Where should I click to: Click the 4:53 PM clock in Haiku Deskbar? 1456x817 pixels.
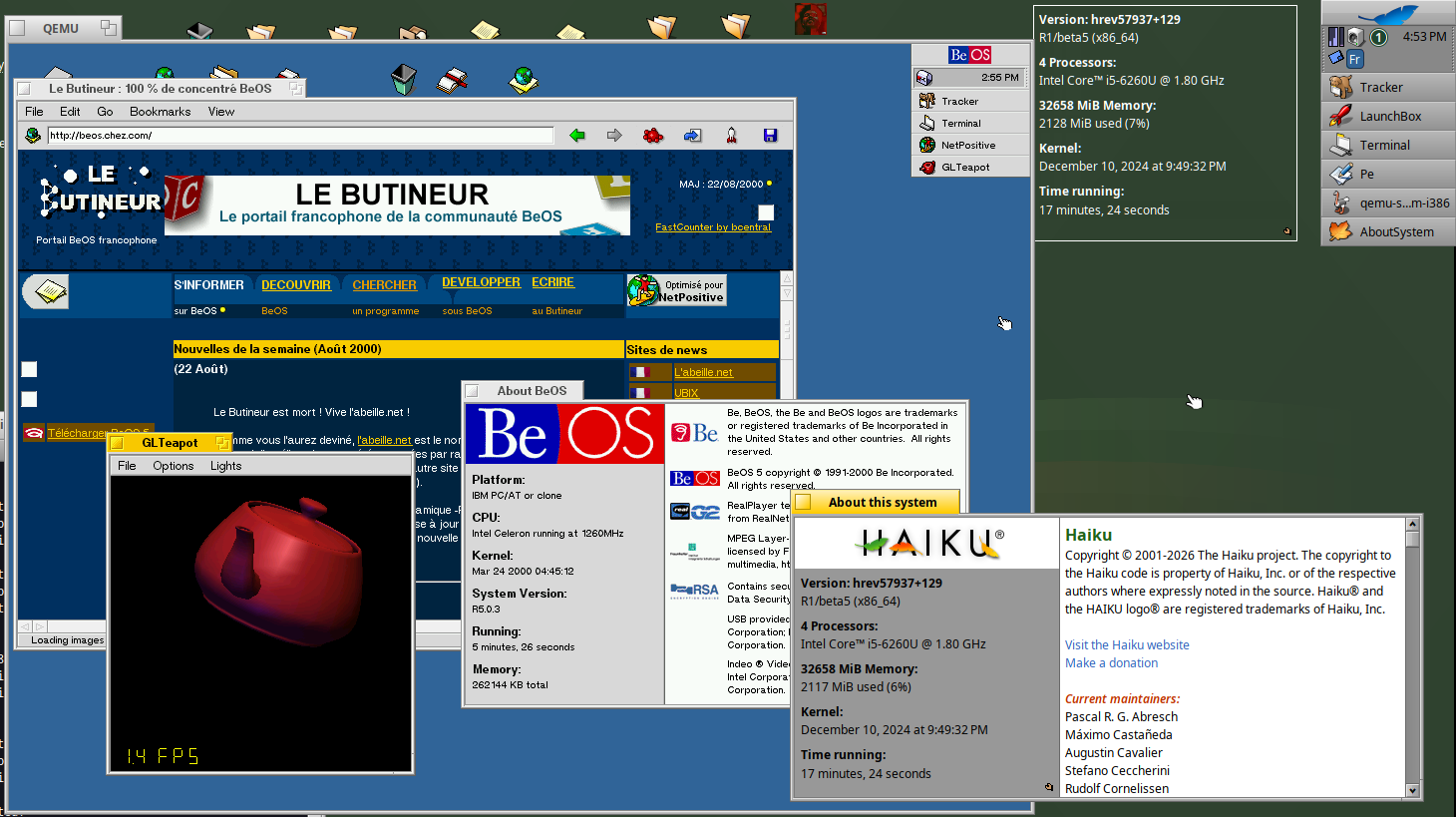(x=1424, y=37)
